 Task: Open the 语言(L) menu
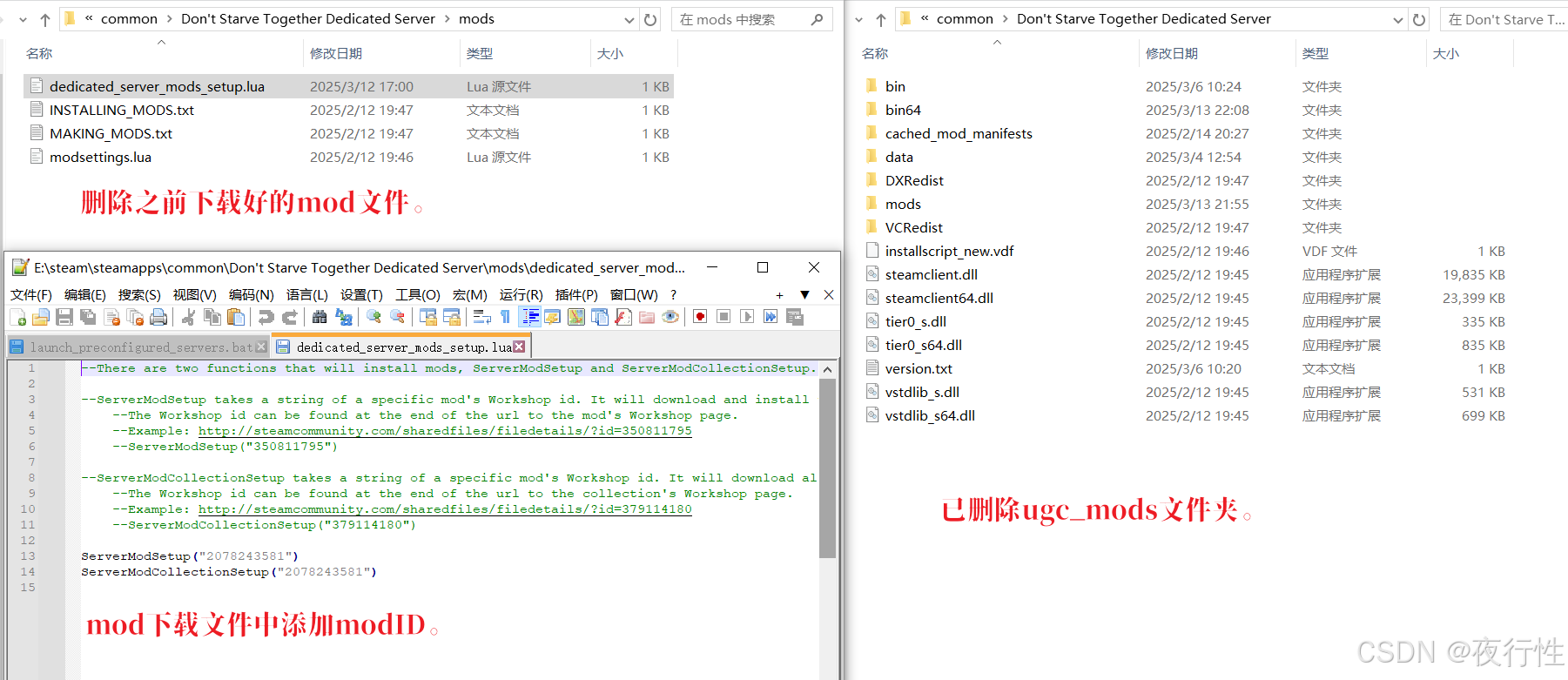[307, 295]
